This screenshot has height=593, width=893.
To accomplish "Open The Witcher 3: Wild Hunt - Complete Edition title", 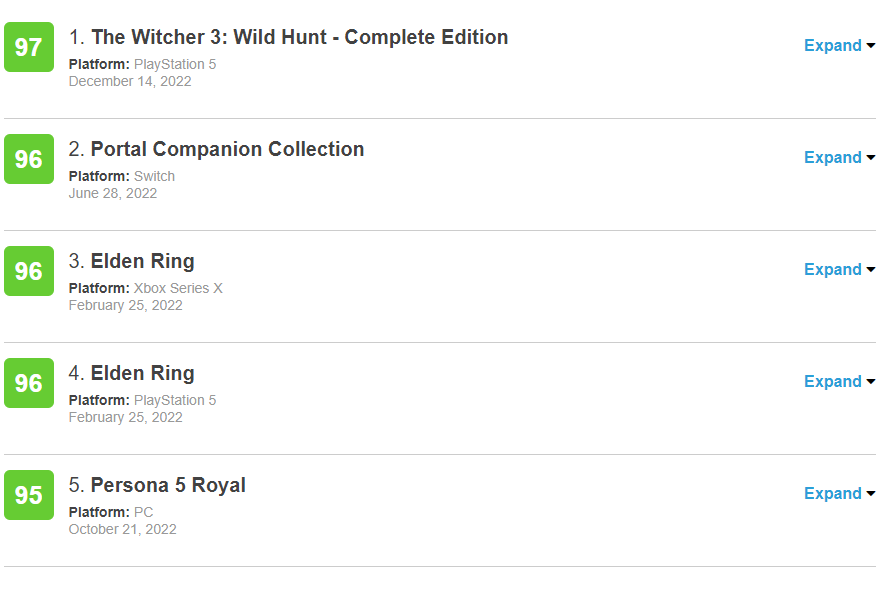I will click(x=299, y=38).
